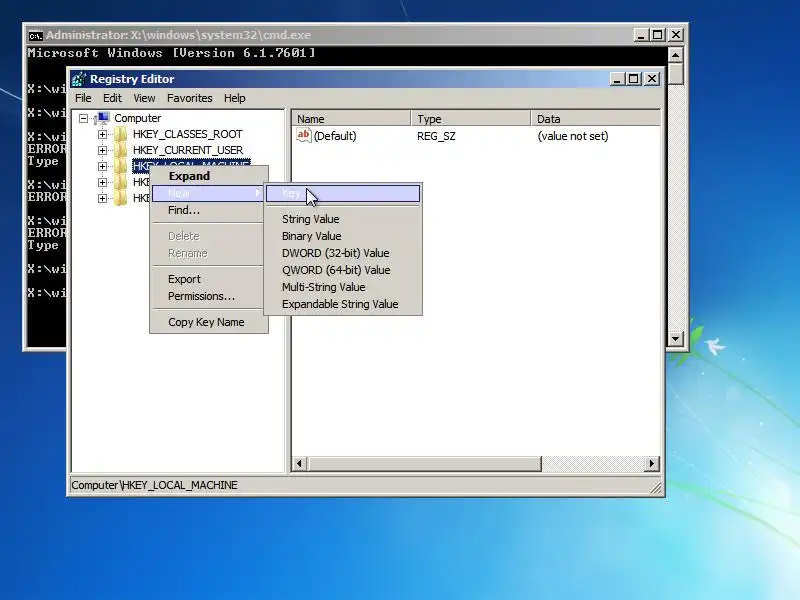Select Copy Key Name
800x600 pixels.
click(209, 322)
